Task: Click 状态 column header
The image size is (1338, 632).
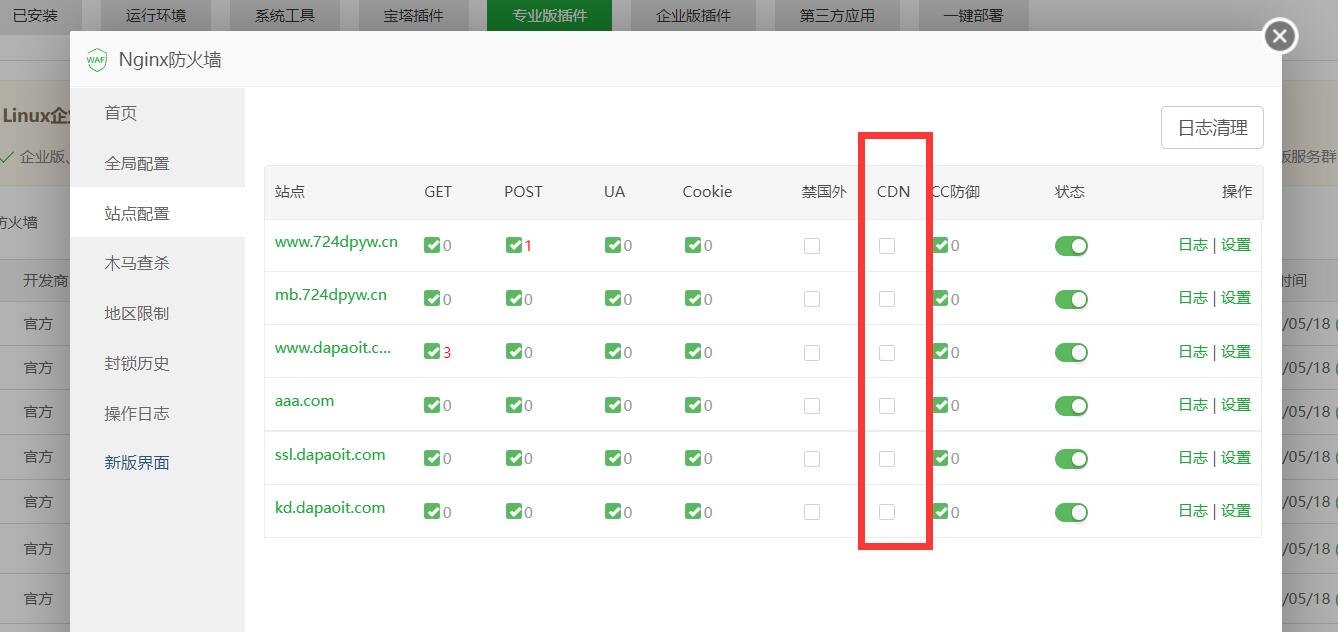Action: tap(1069, 191)
